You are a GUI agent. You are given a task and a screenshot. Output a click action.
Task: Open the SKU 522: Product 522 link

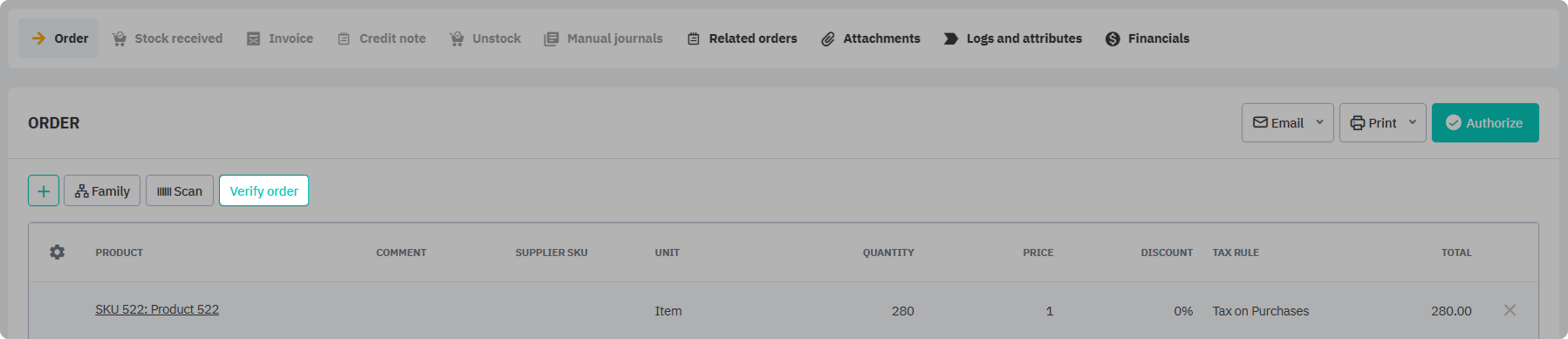(x=157, y=309)
